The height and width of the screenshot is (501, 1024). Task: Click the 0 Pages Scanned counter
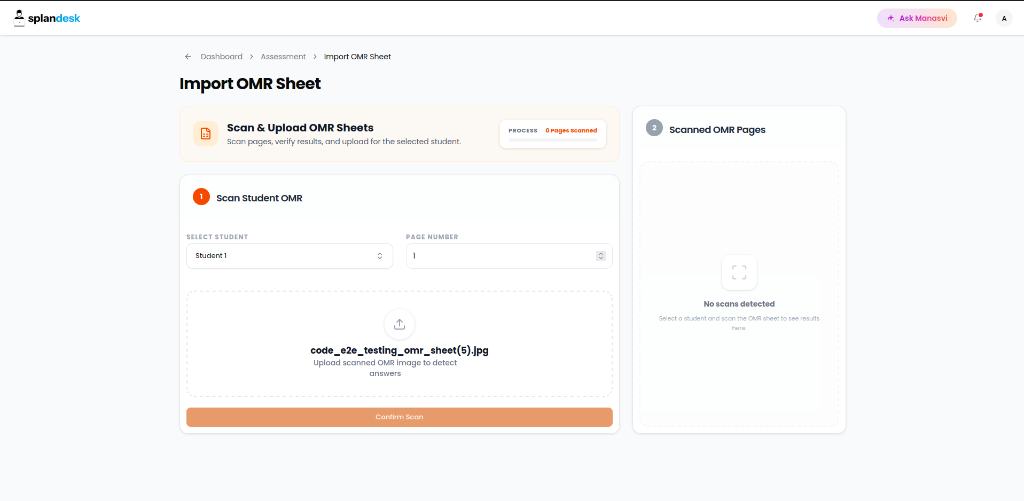click(x=571, y=131)
